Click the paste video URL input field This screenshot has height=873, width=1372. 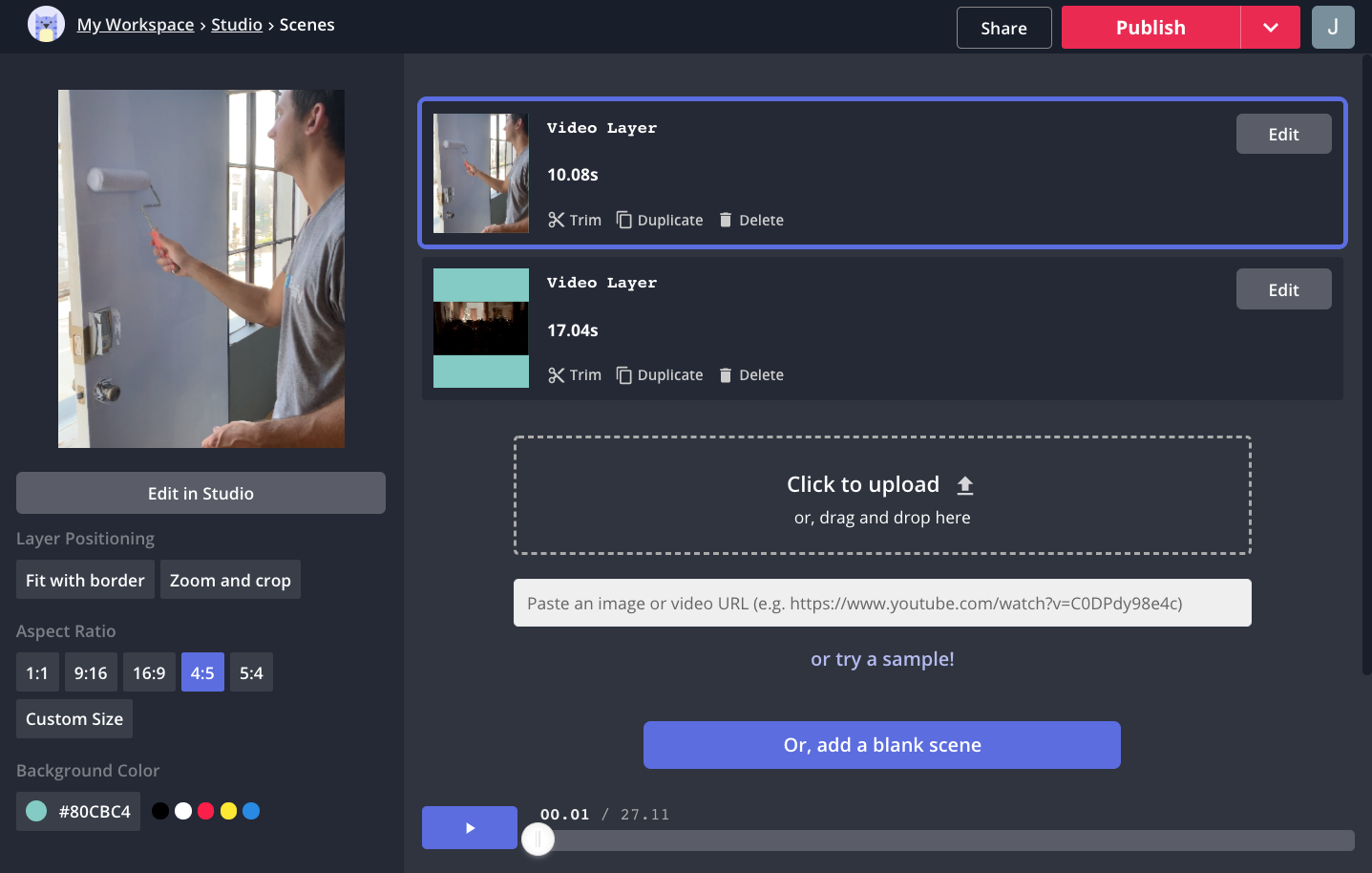882,603
